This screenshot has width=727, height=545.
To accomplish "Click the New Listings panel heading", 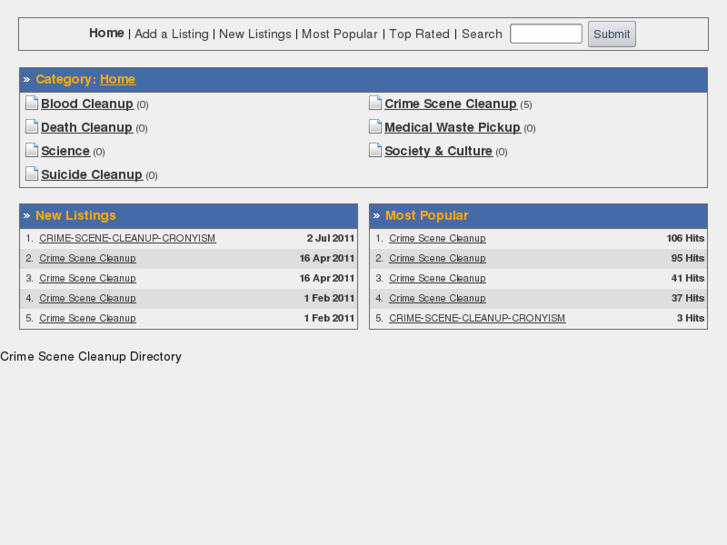I will (x=76, y=216).
